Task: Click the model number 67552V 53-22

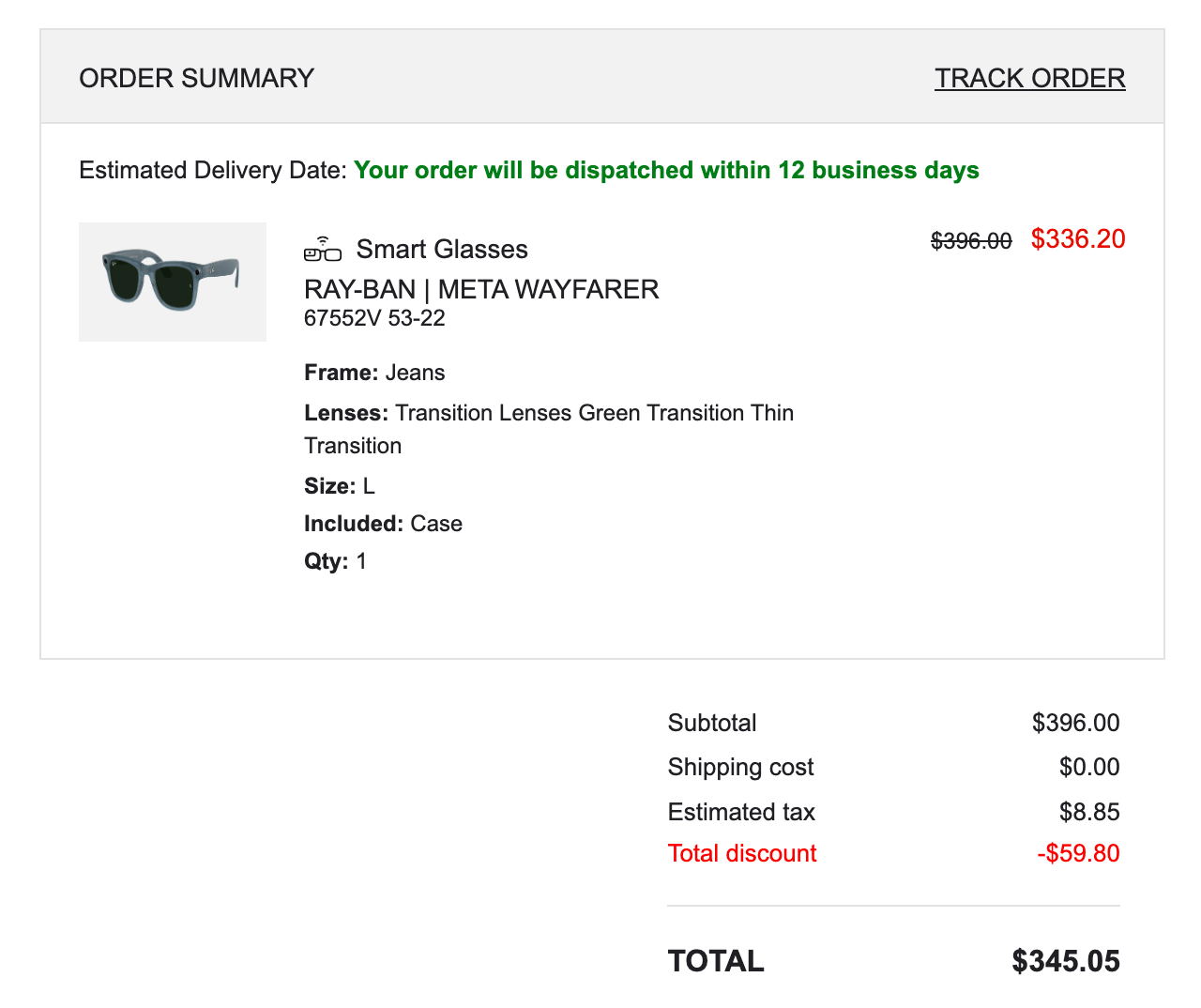Action: point(374,318)
